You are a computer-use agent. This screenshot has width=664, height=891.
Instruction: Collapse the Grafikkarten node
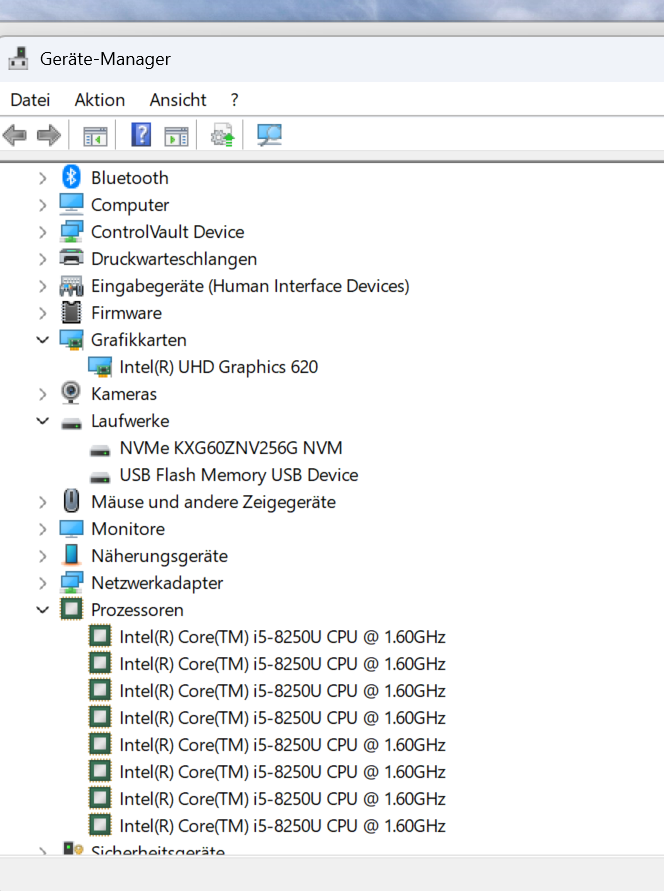[x=43, y=340]
